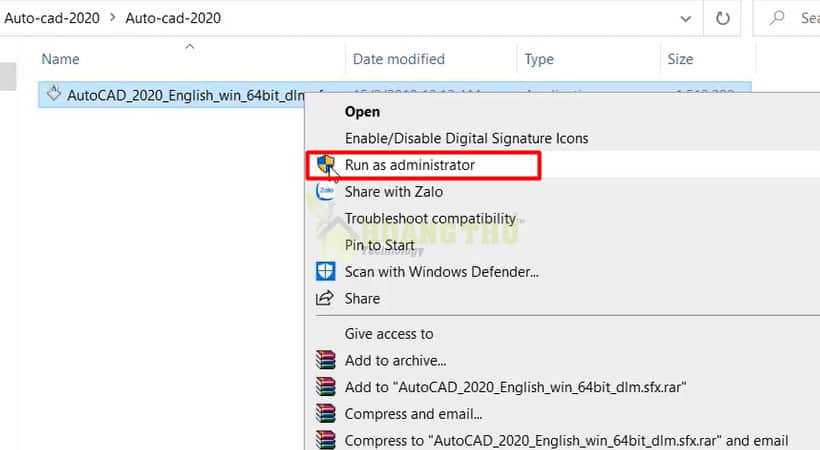Select Compress to sfx.rar and email

[x=566, y=440]
